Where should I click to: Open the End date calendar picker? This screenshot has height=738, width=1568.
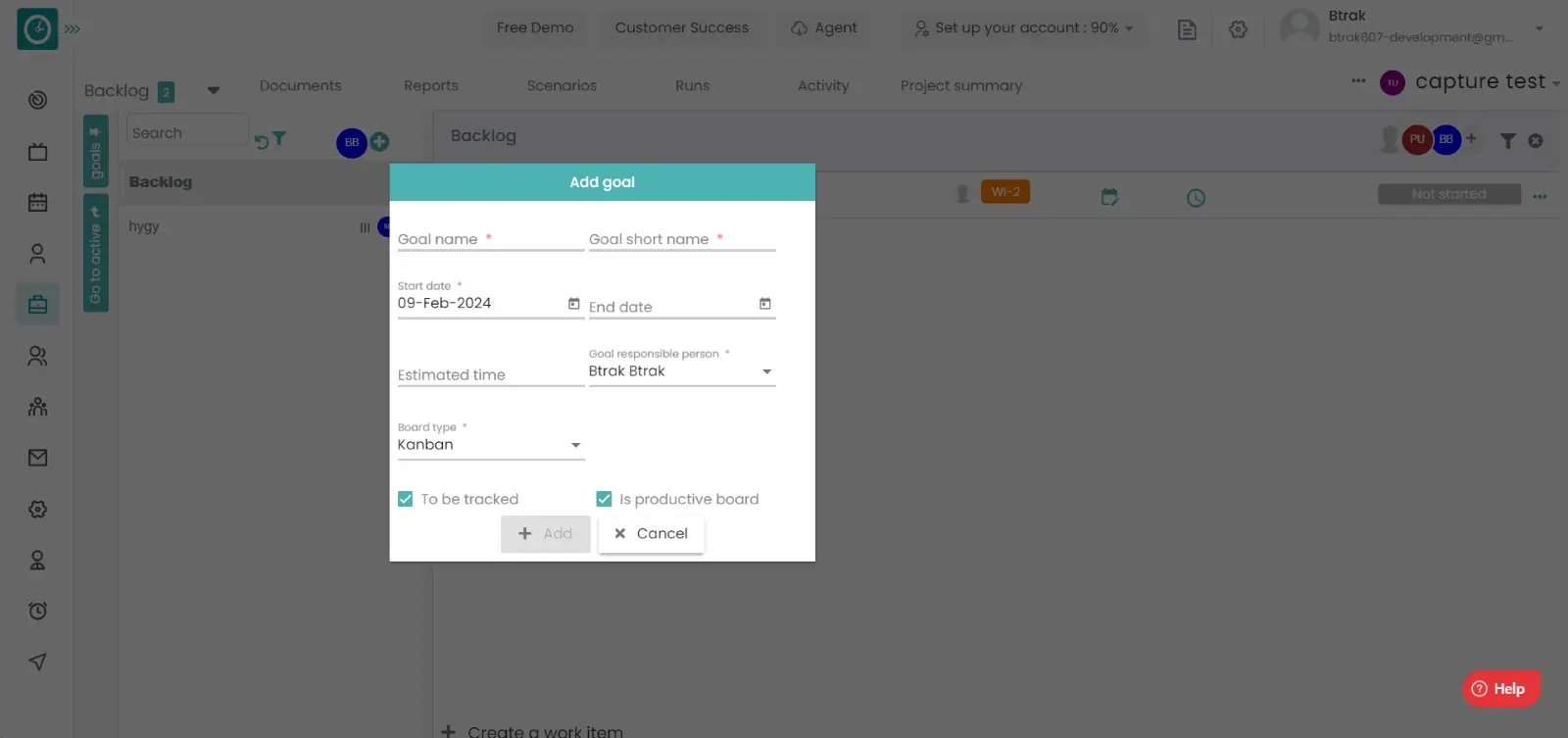click(x=765, y=304)
